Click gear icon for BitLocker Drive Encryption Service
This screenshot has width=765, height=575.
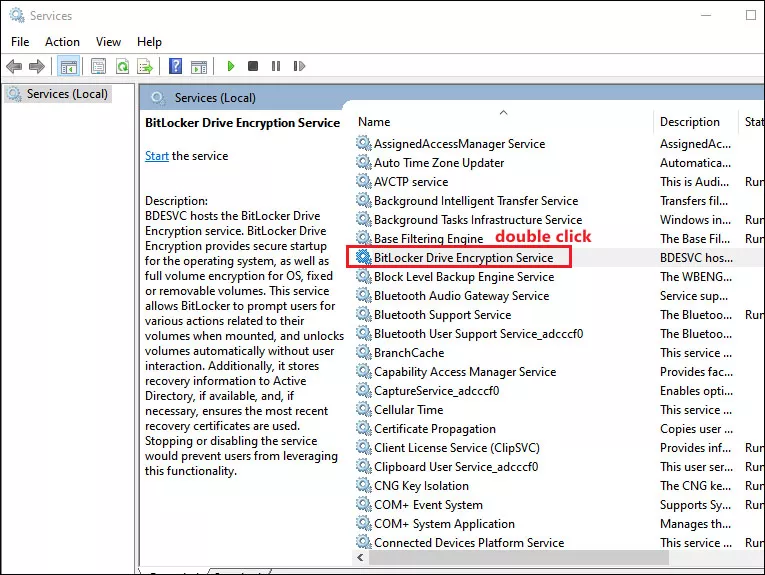point(363,257)
